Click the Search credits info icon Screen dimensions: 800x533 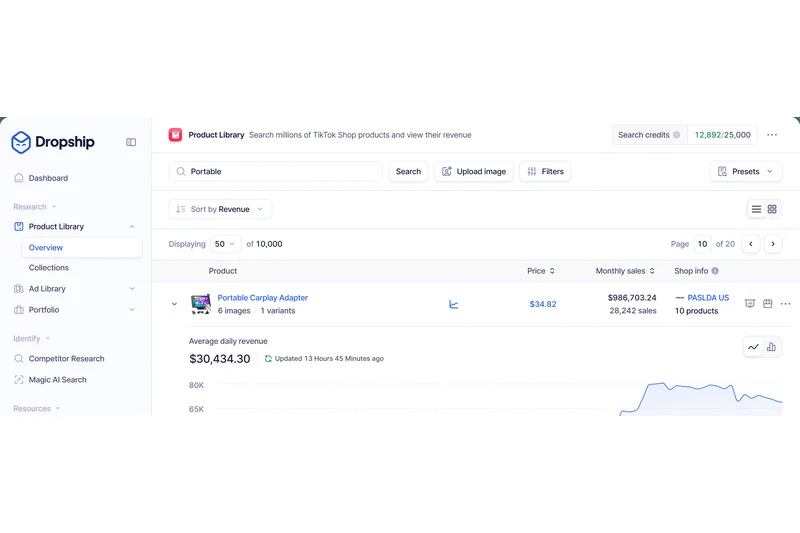[x=677, y=135]
